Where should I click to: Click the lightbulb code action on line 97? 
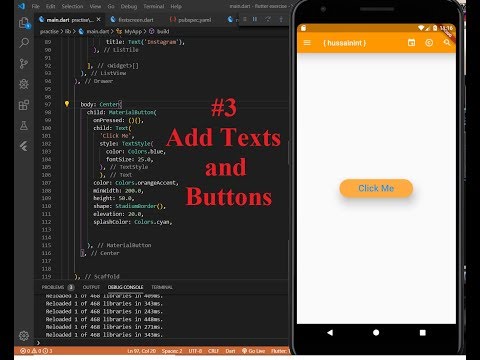click(x=67, y=104)
